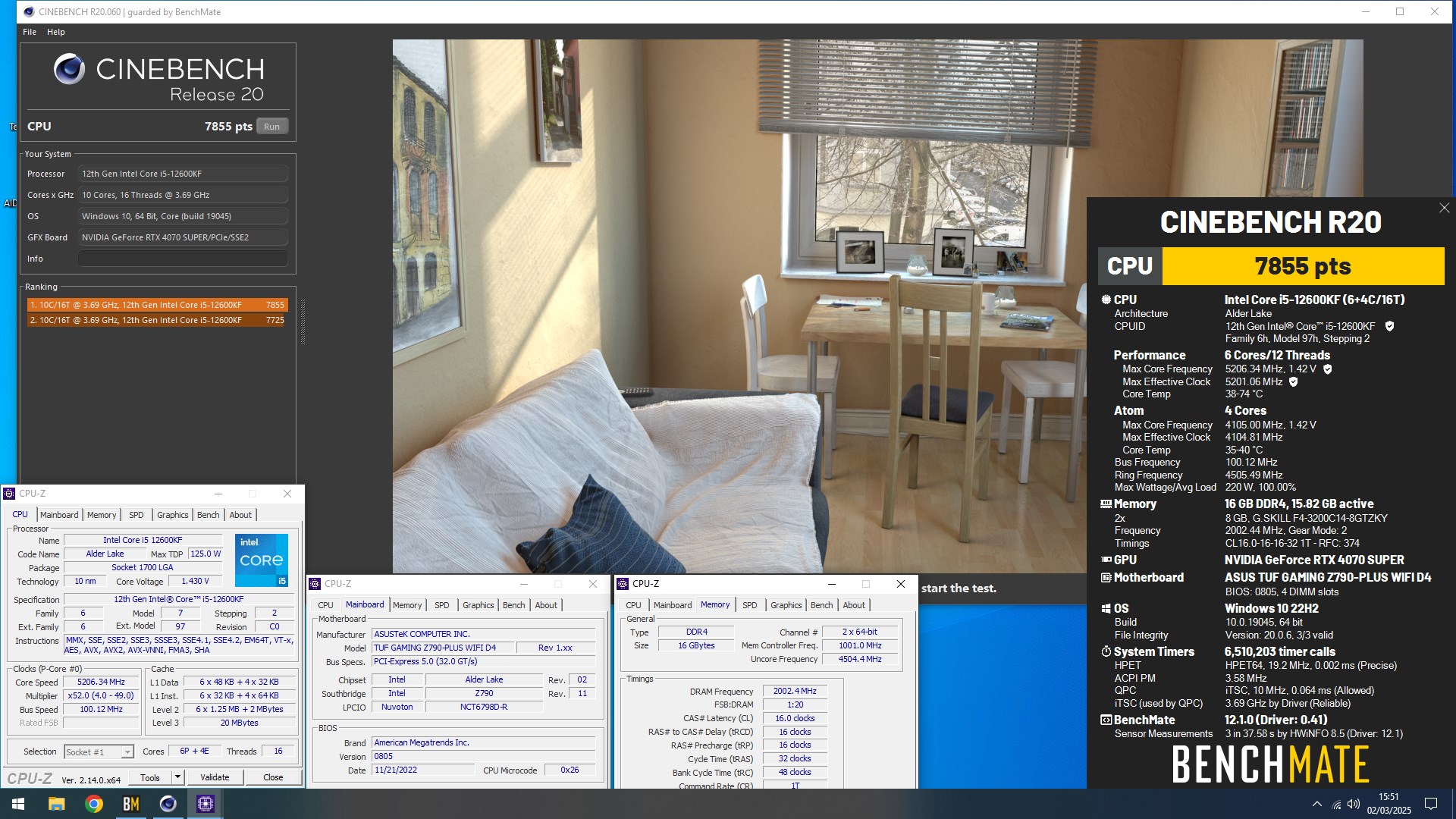Select ranking entry with score 7855
Viewport: 1456px width, 819px height.
pyautogui.click(x=157, y=305)
